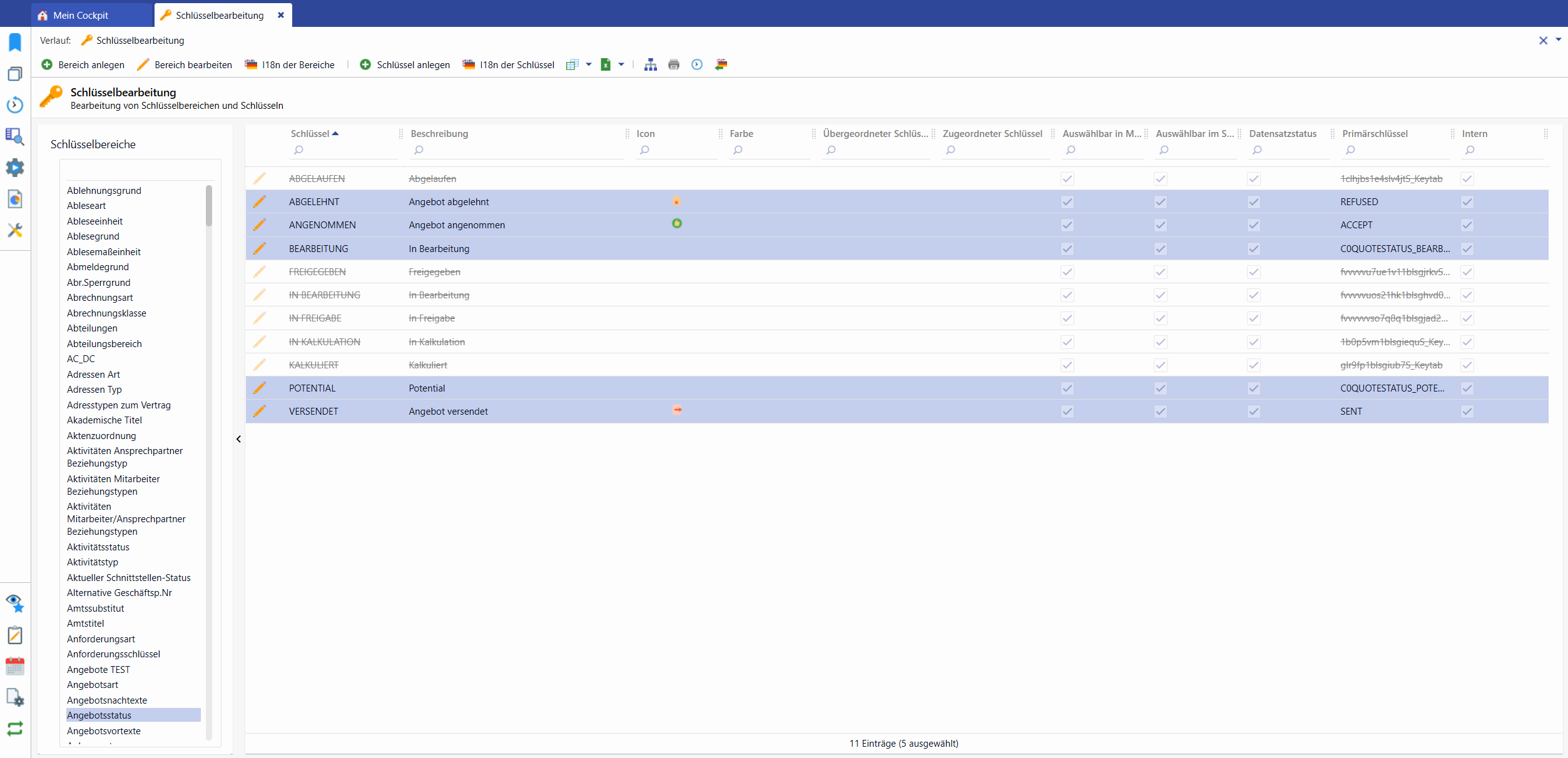
Task: Open the calendar icon in sidebar
Action: coord(15,666)
